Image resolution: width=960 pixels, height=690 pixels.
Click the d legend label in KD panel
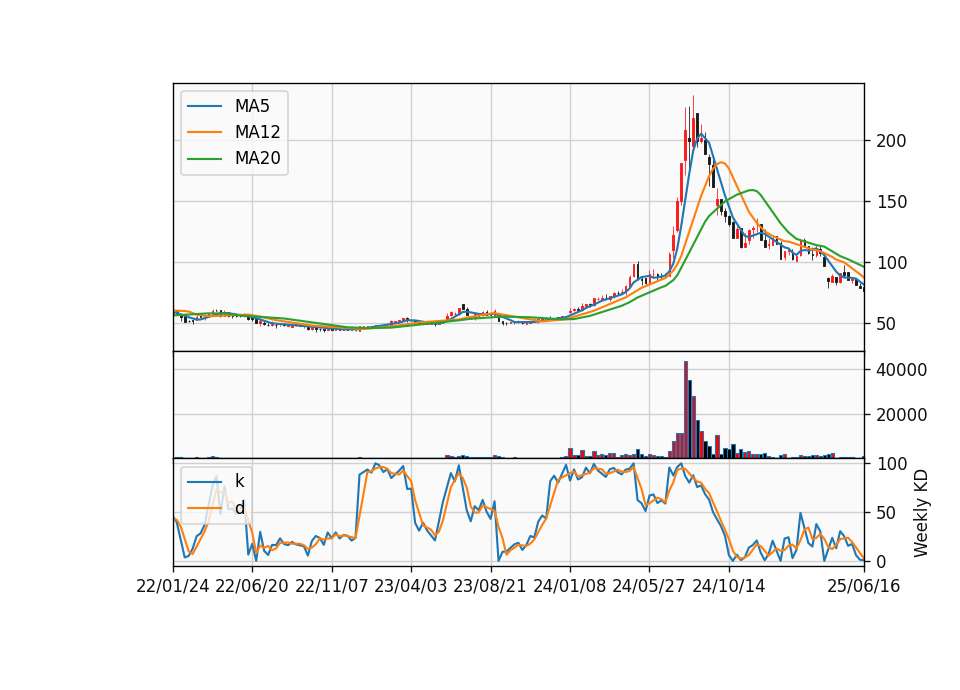[239, 508]
